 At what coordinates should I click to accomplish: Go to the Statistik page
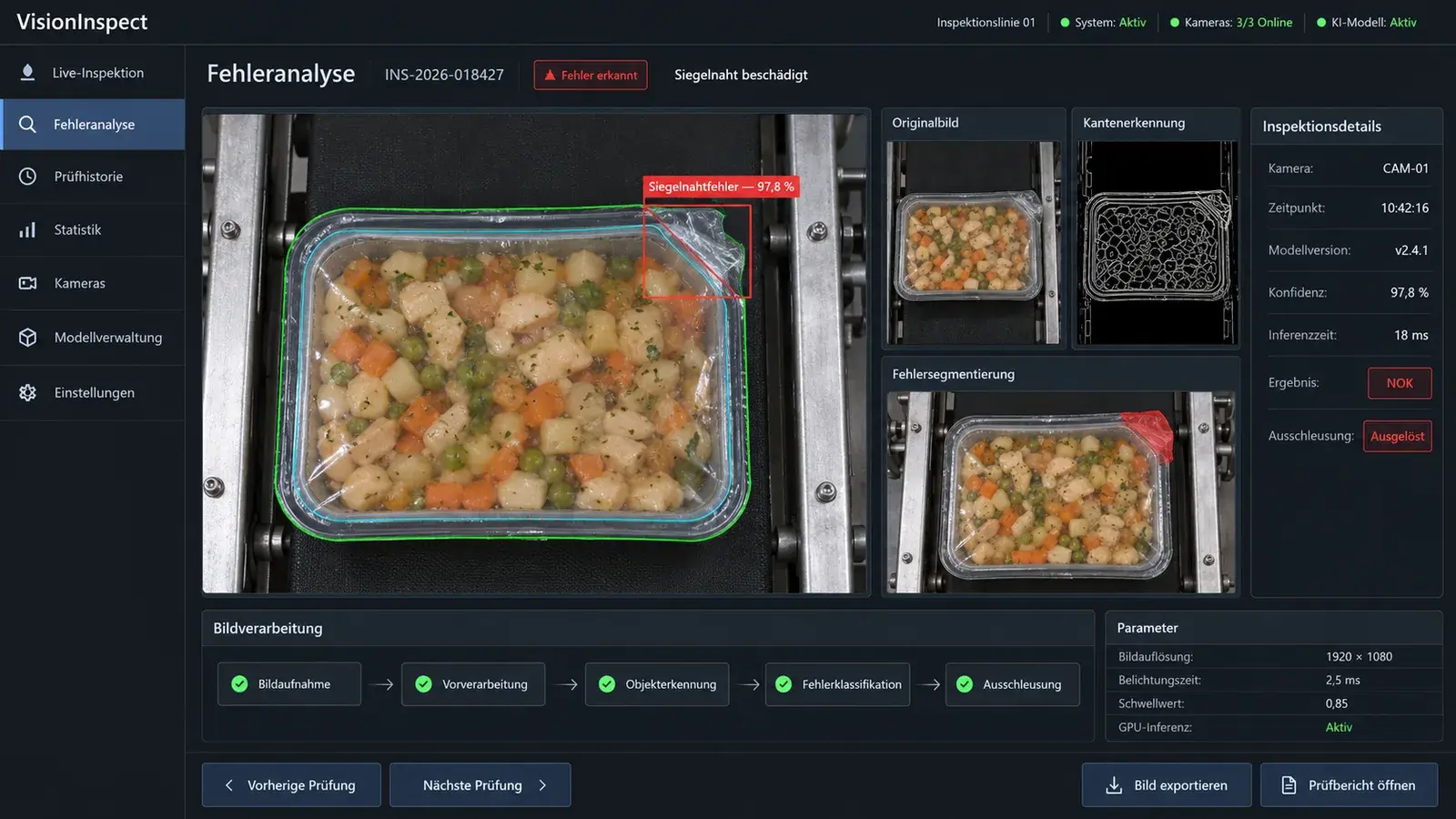tap(92, 230)
